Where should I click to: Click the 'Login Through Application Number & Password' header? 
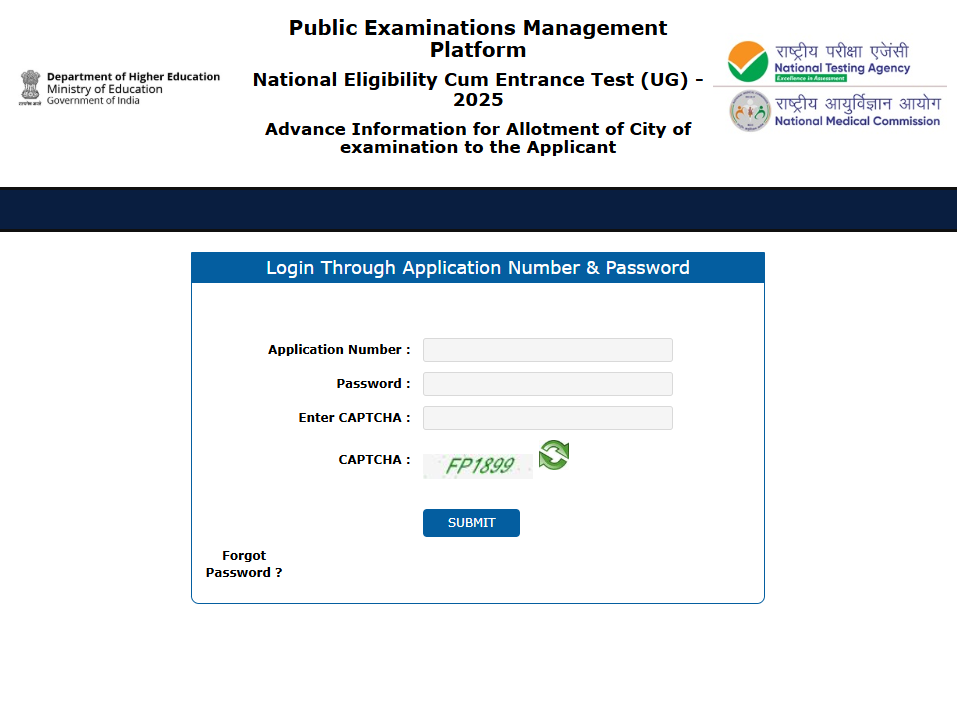(x=478, y=268)
